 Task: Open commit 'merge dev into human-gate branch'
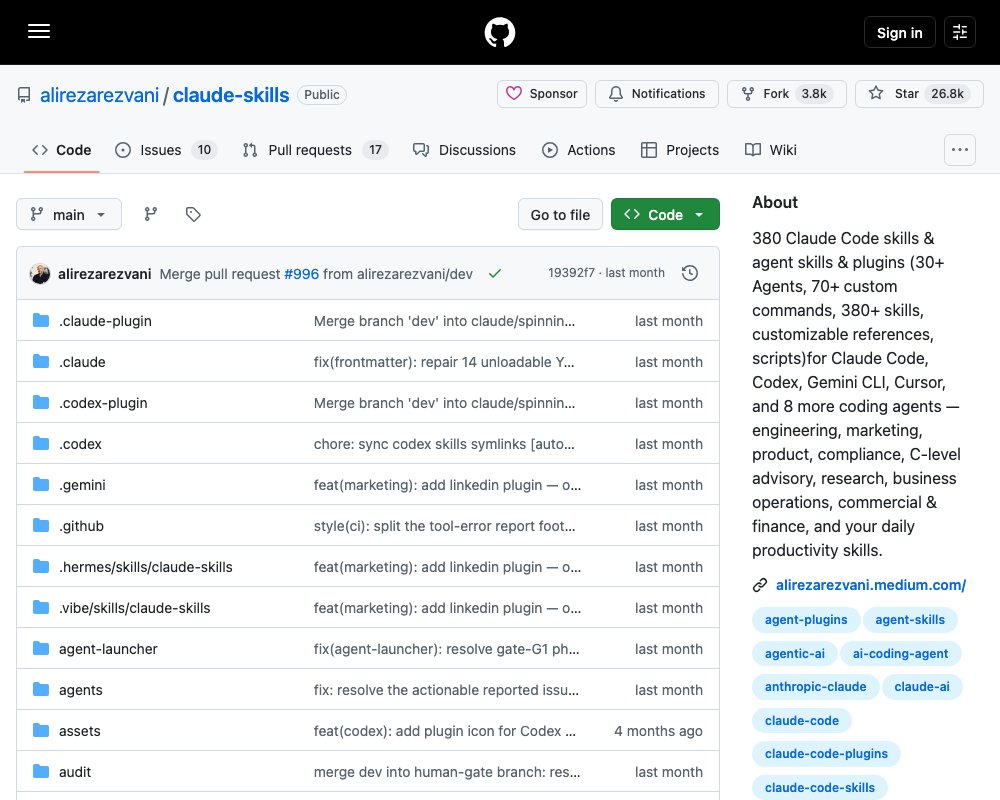pyautogui.click(x=447, y=772)
